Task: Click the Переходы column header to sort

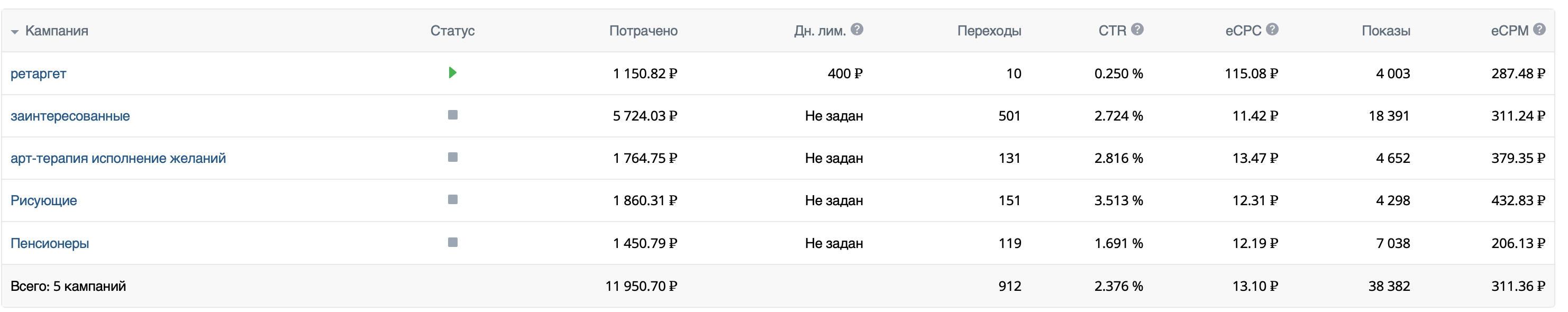Action: pos(989,31)
